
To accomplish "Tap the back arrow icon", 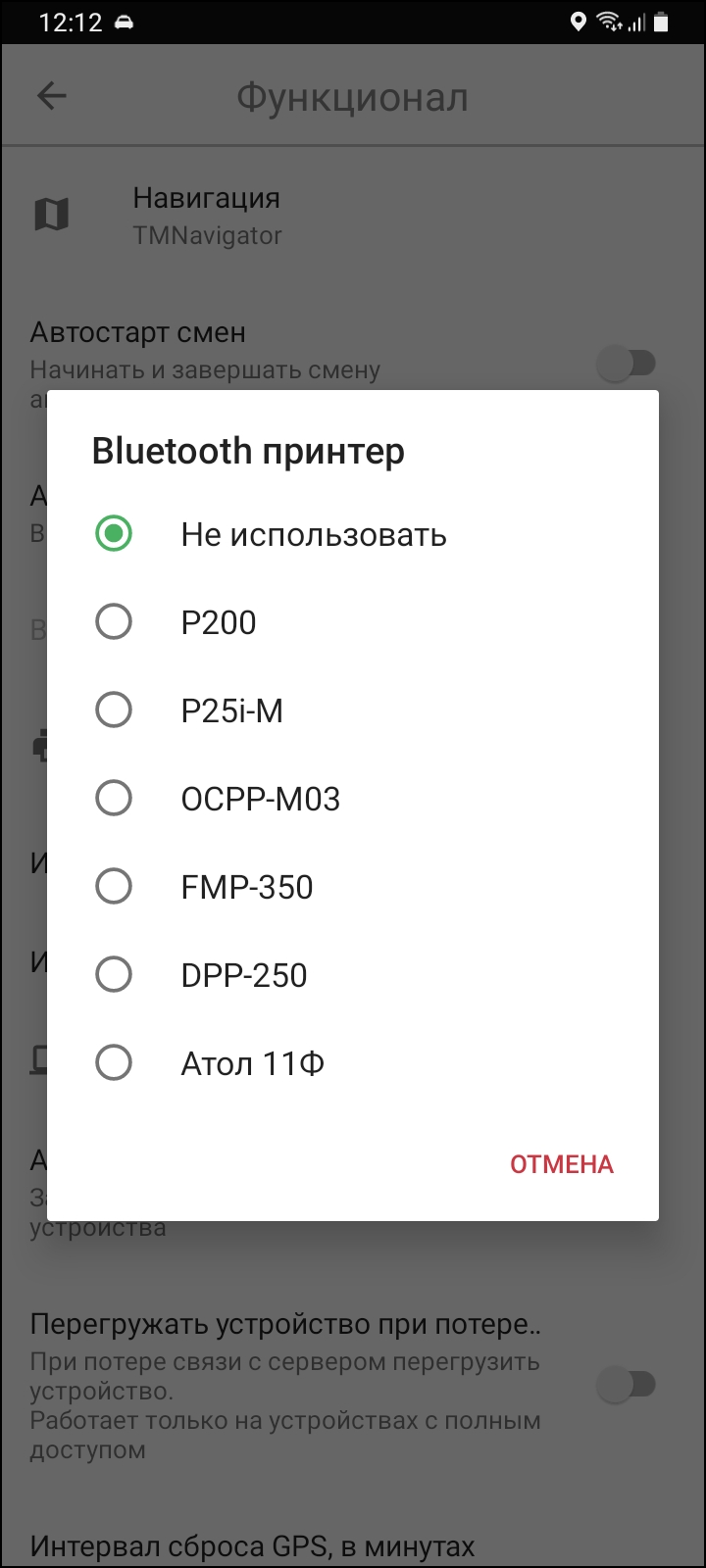I will pyautogui.click(x=51, y=96).
